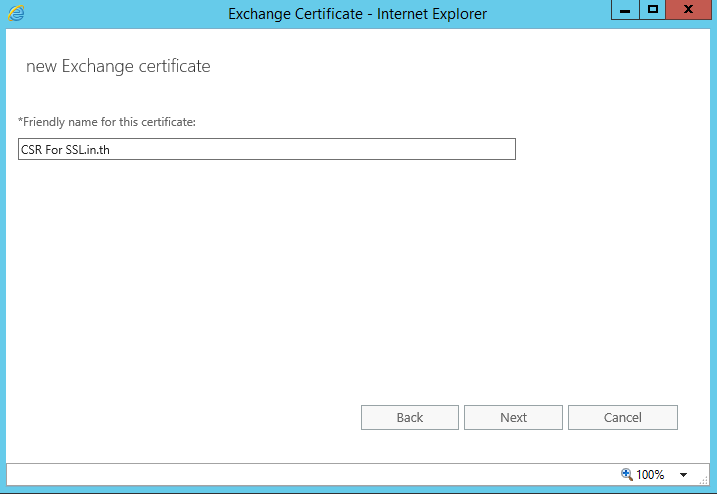Viewport: 717px width, 494px height.
Task: Click the empty left side of status bar
Action: [200, 474]
